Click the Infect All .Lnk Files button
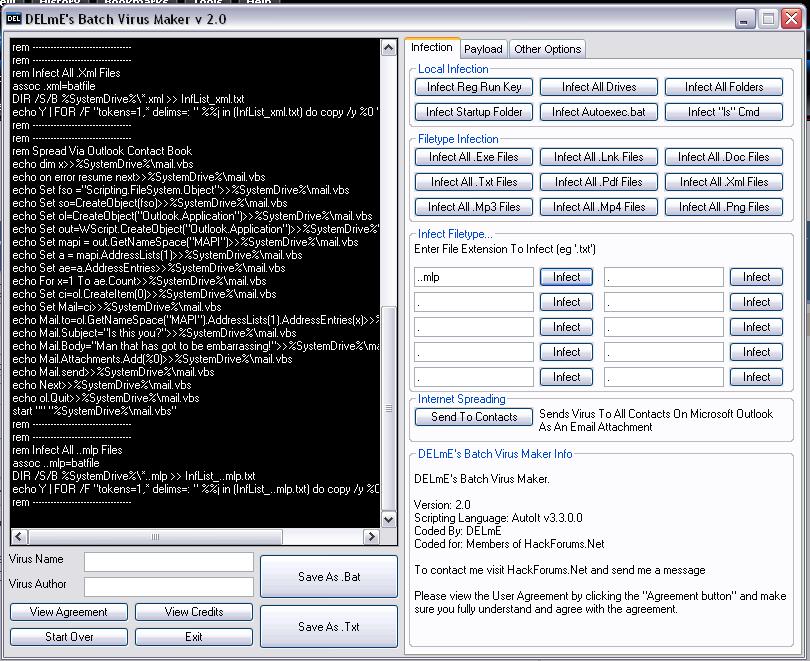 599,157
